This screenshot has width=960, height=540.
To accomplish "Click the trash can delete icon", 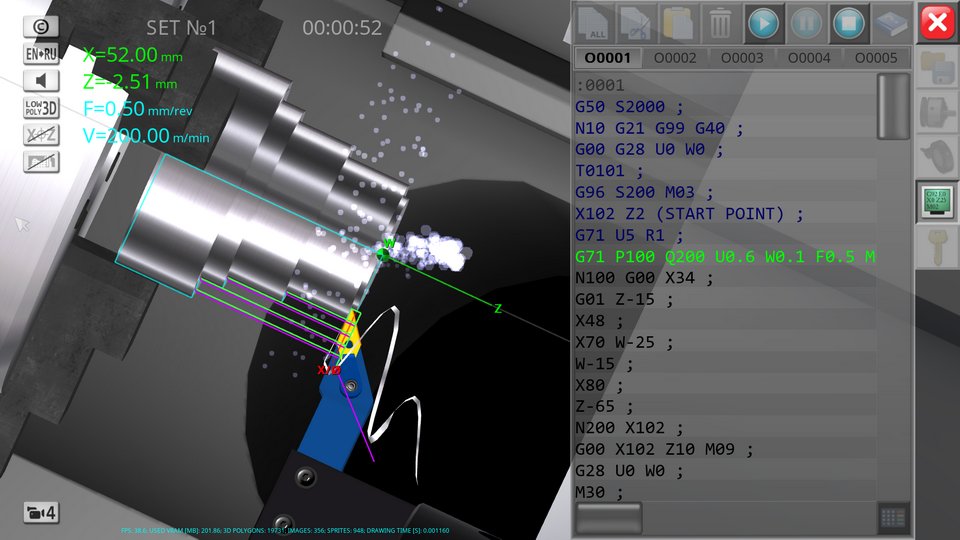I will (720, 22).
